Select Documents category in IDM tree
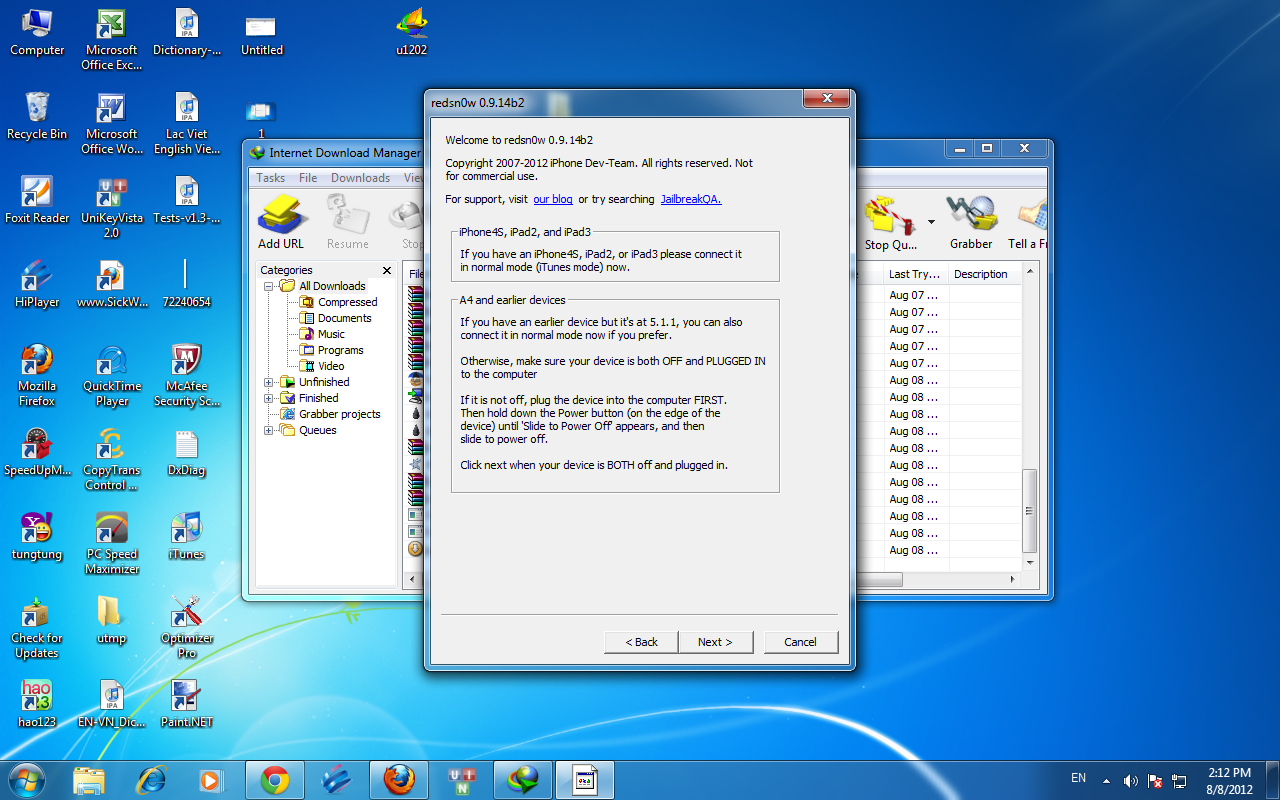 [x=344, y=318]
